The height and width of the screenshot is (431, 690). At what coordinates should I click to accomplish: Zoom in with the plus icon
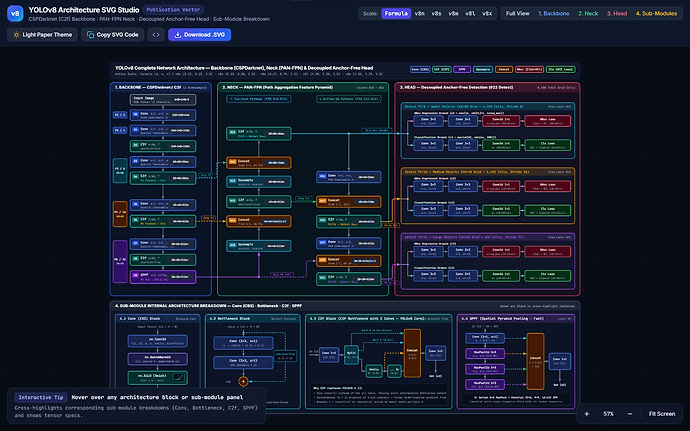tap(587, 414)
